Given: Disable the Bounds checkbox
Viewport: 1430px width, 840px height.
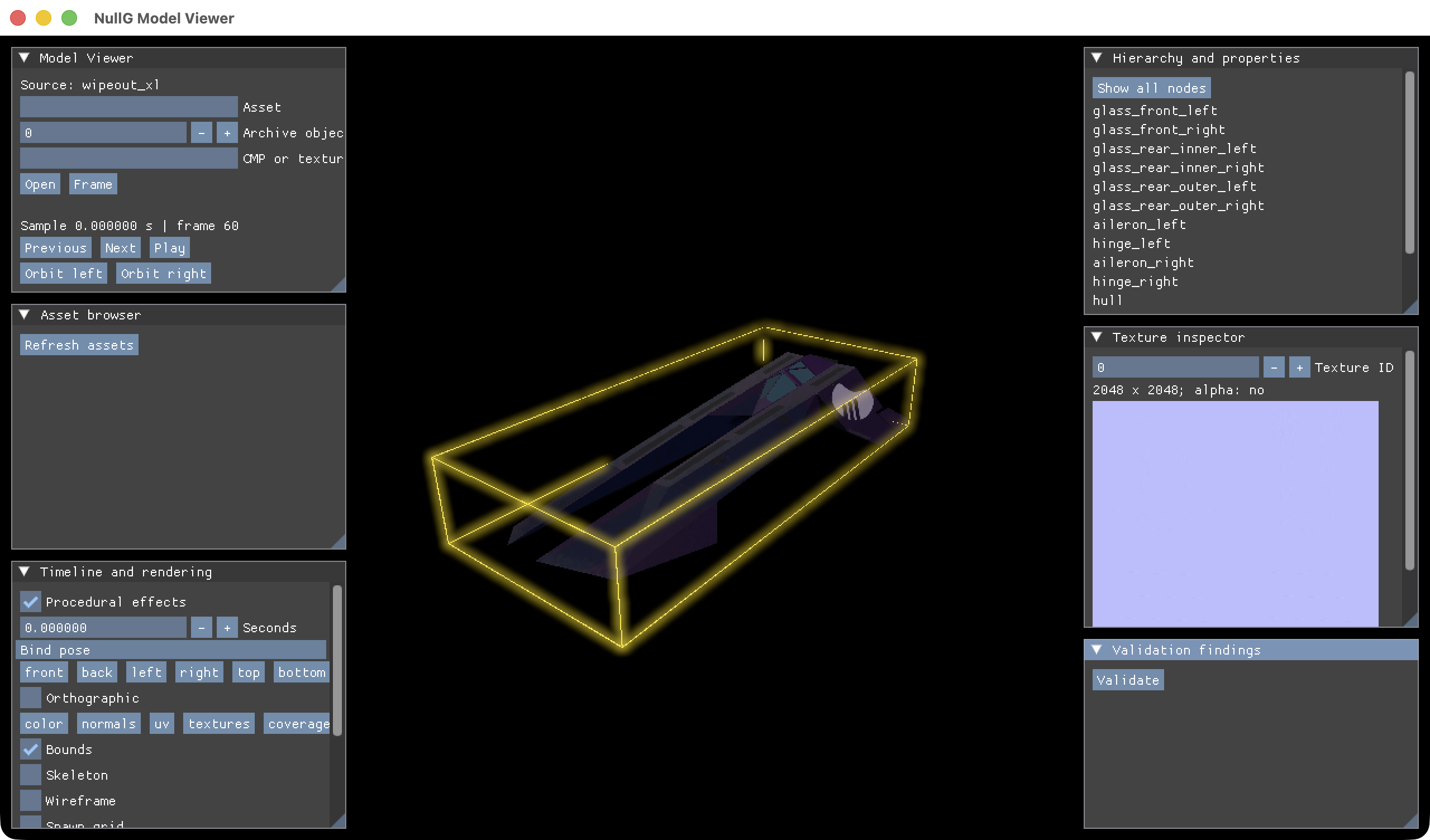Looking at the screenshot, I should 31,749.
